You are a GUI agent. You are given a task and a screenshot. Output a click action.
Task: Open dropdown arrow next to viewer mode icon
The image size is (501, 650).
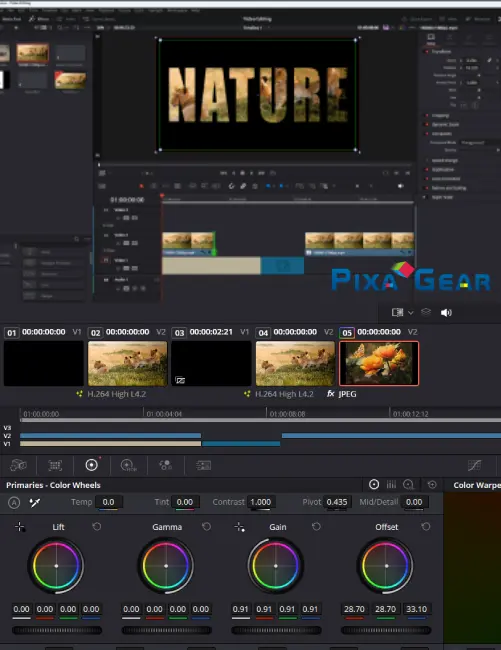pos(411,313)
